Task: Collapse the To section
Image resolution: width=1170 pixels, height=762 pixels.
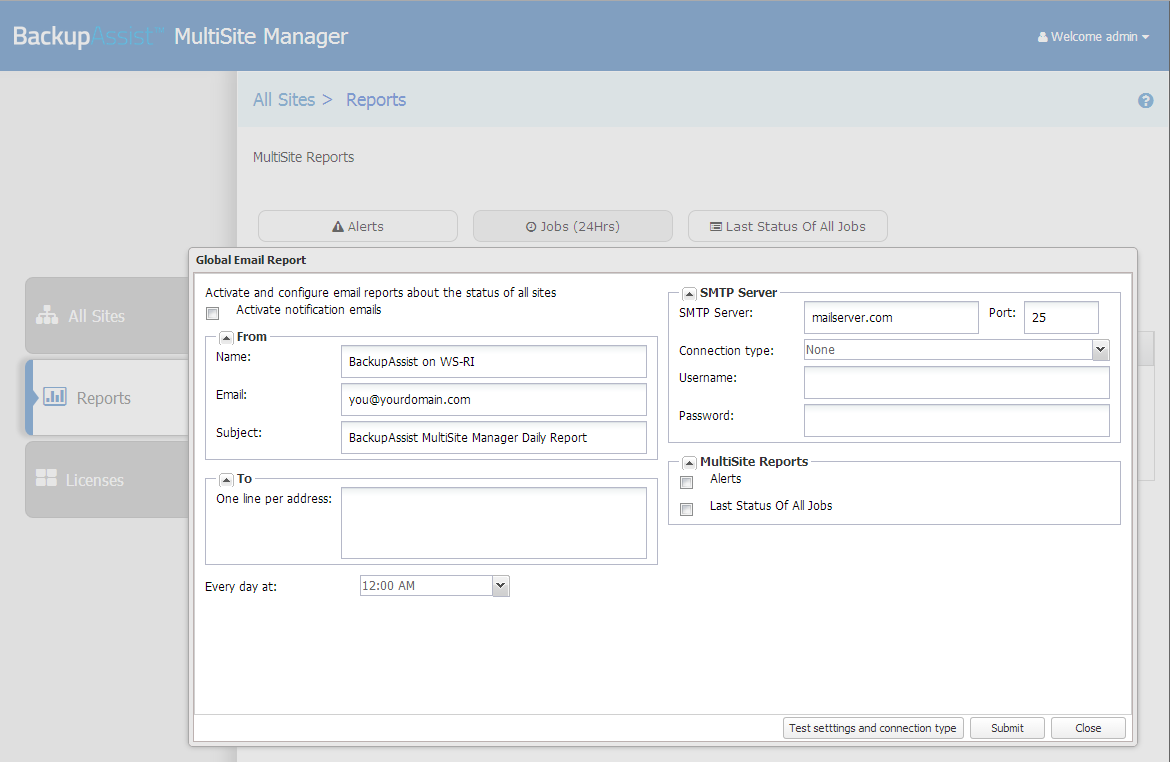Action: (x=226, y=479)
